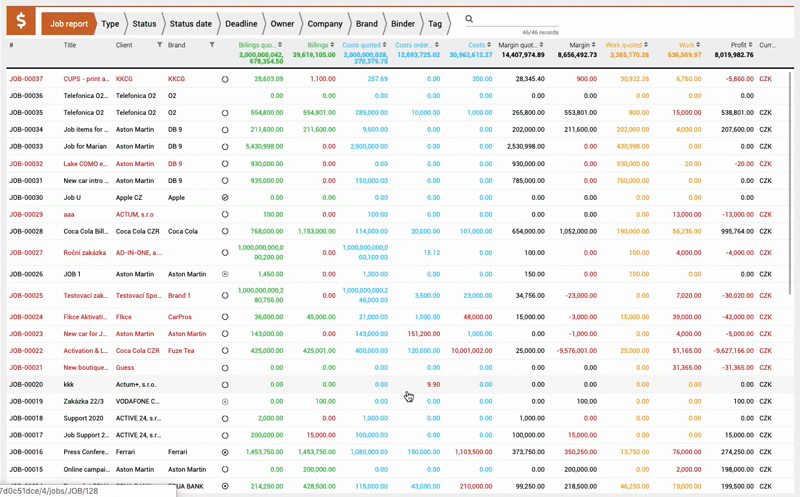Click status circle icon for JOB-00022

tap(225, 351)
